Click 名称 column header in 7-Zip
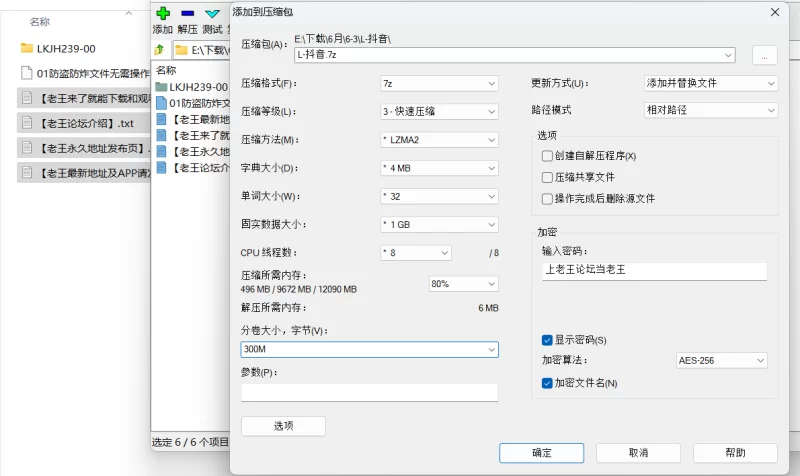800x476 pixels. (x=166, y=70)
